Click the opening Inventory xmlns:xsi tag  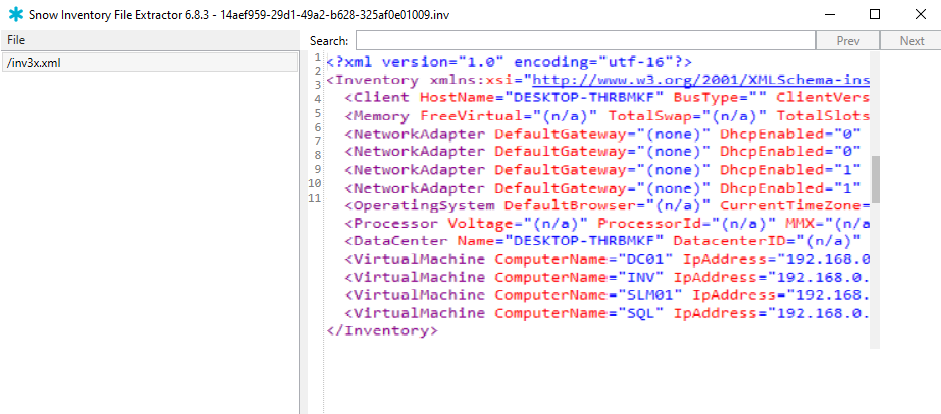(598, 80)
